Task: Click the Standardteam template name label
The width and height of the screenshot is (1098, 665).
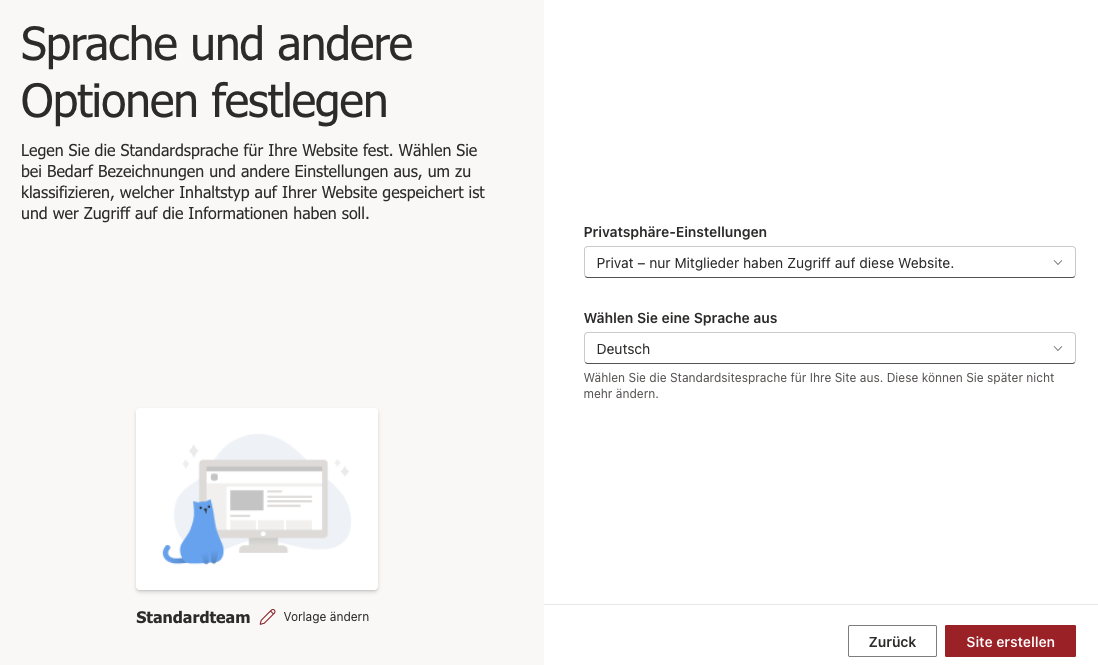Action: [x=193, y=617]
